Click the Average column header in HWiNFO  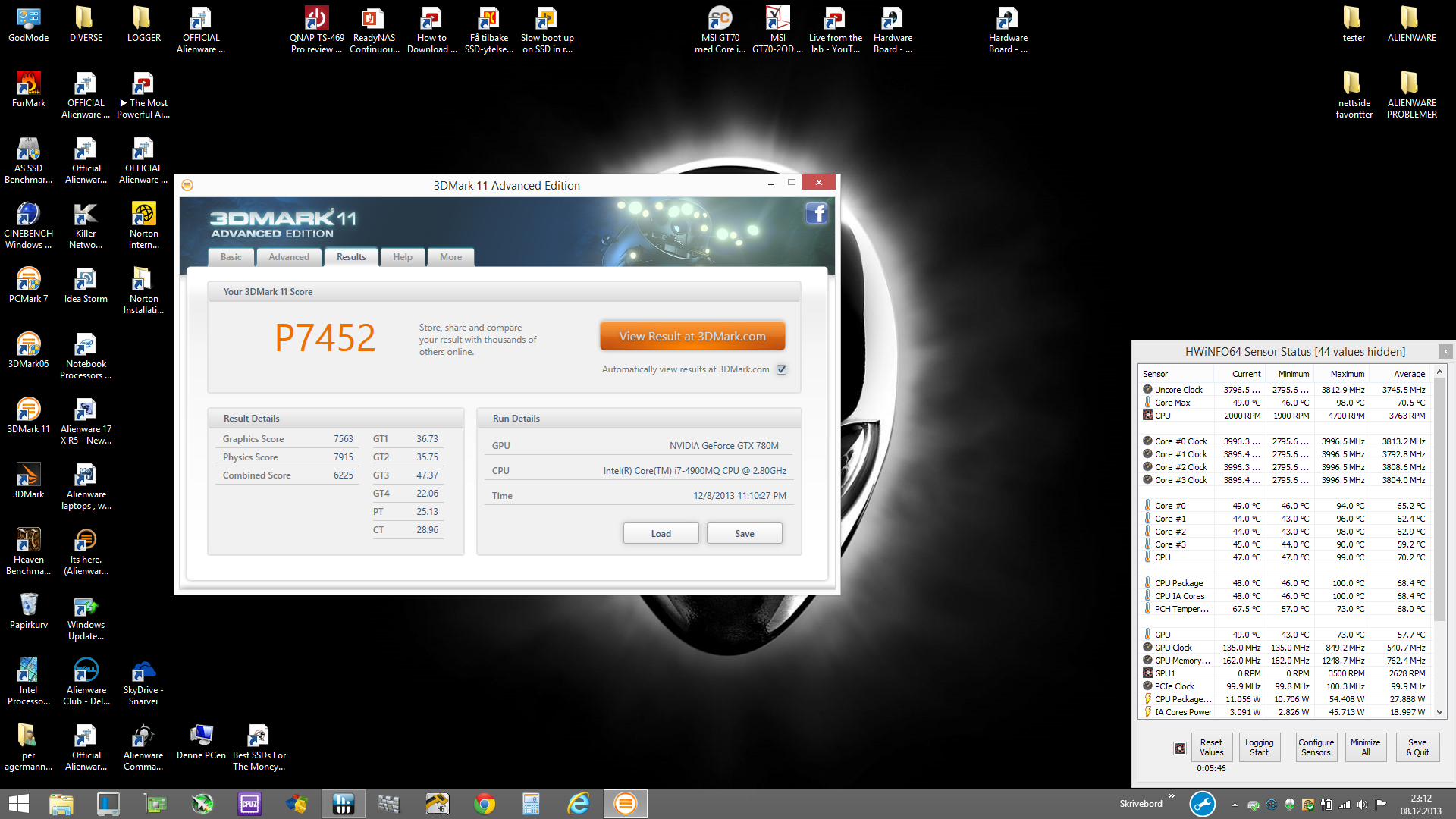point(1400,374)
